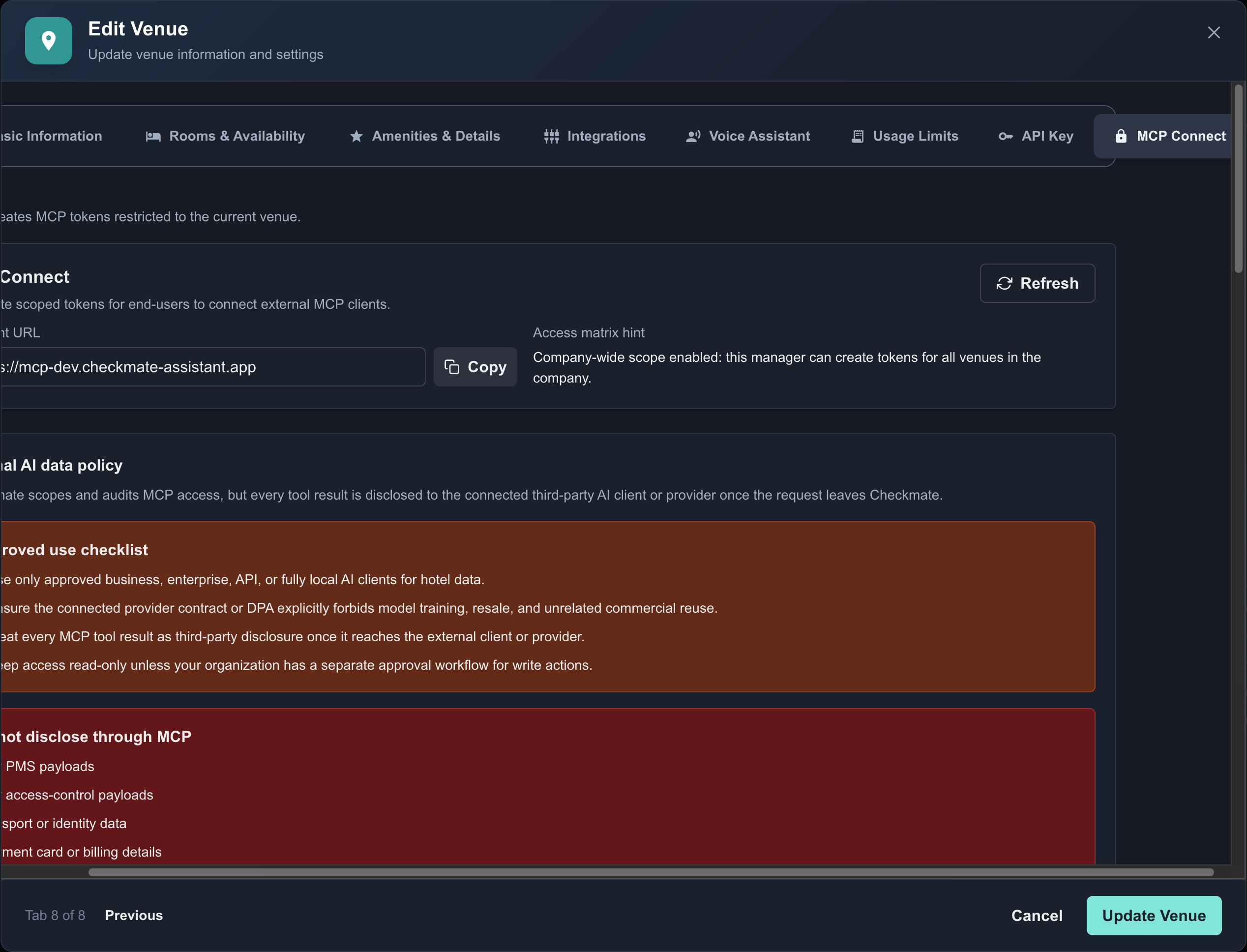Click the receipt icon for Usage Limits
Image resolution: width=1247 pixels, height=952 pixels.
[858, 137]
